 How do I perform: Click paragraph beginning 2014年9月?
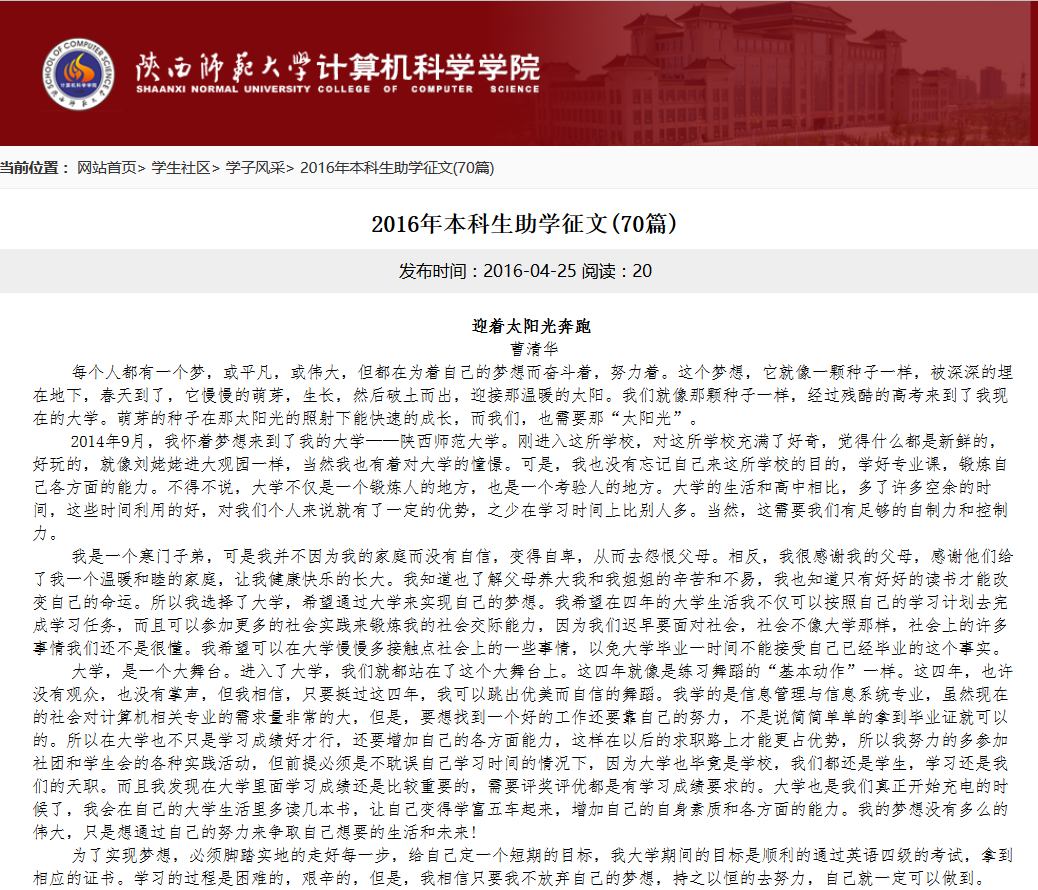tap(518, 486)
